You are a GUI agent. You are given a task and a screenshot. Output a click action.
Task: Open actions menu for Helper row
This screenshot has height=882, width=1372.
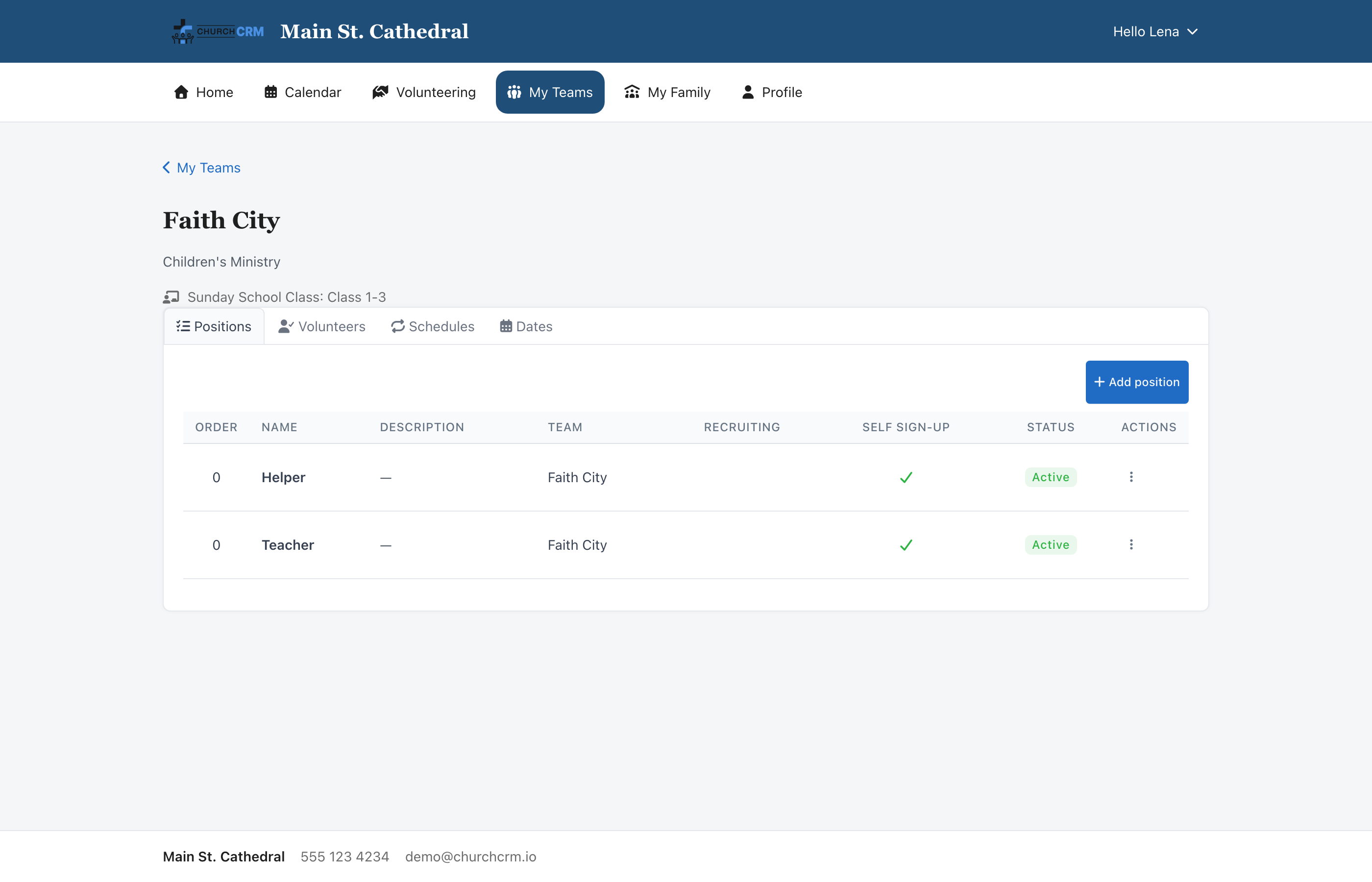[x=1131, y=477]
